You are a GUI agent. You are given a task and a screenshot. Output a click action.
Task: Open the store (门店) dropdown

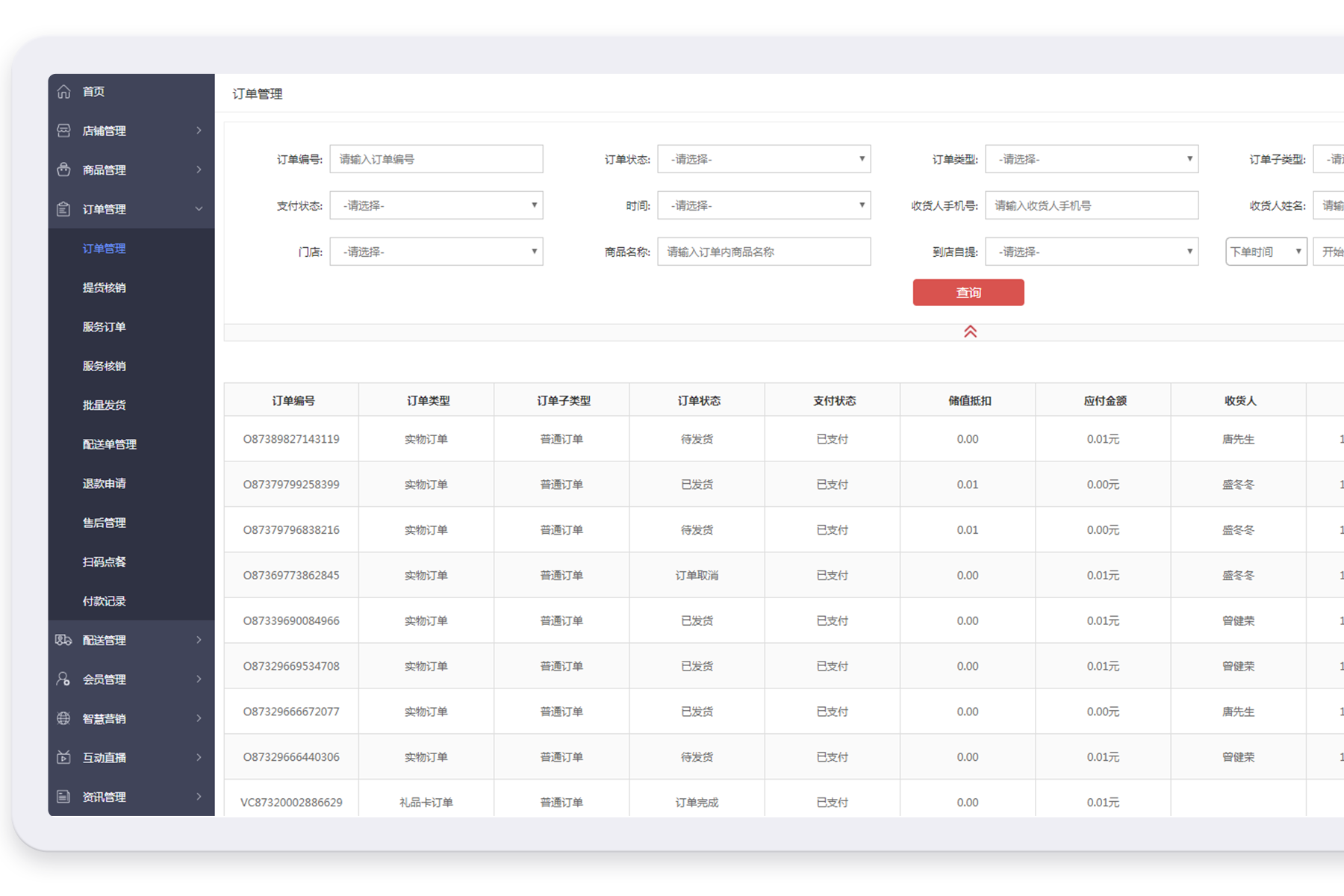(x=436, y=252)
